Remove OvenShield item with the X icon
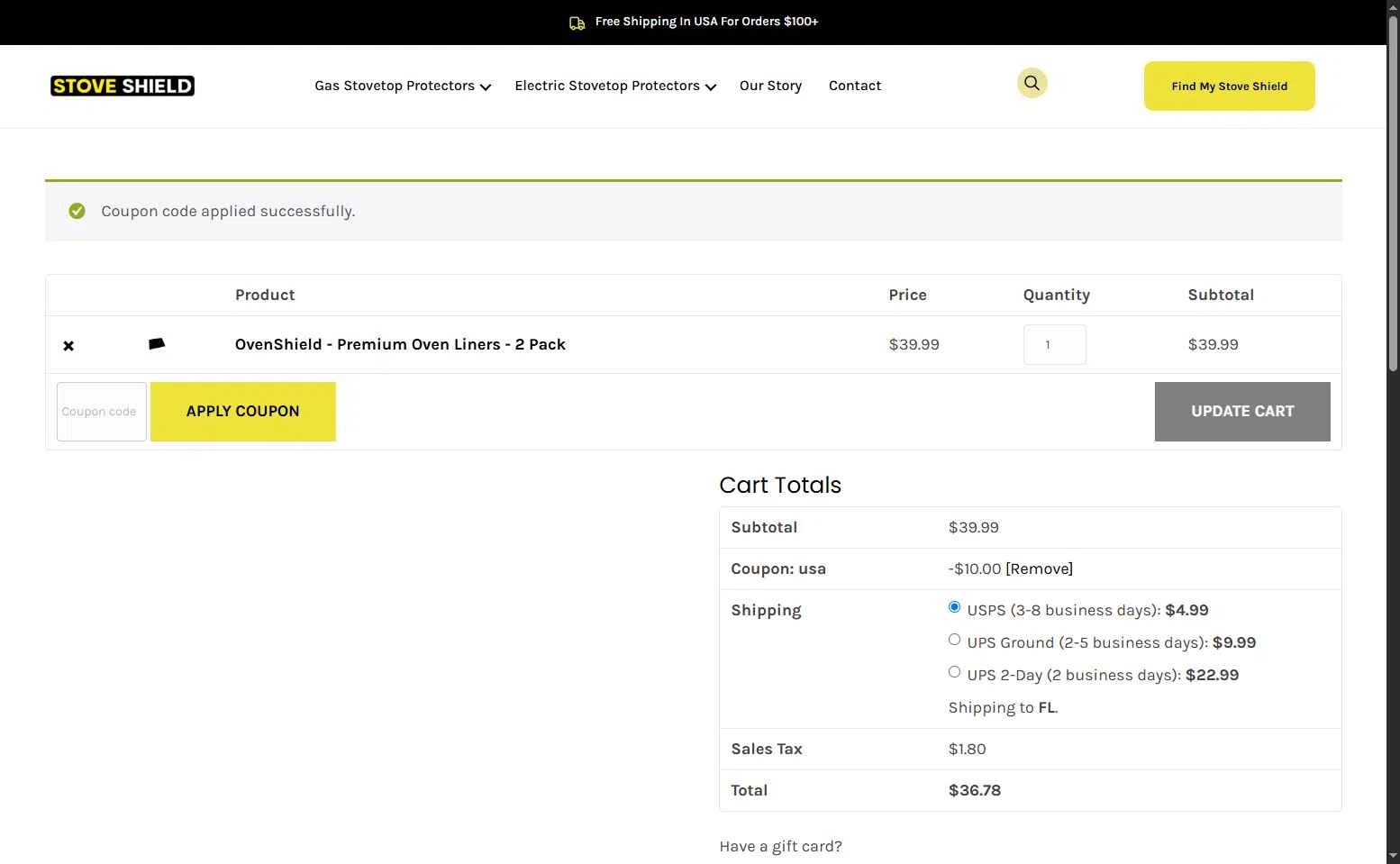1400x864 pixels. (68, 346)
